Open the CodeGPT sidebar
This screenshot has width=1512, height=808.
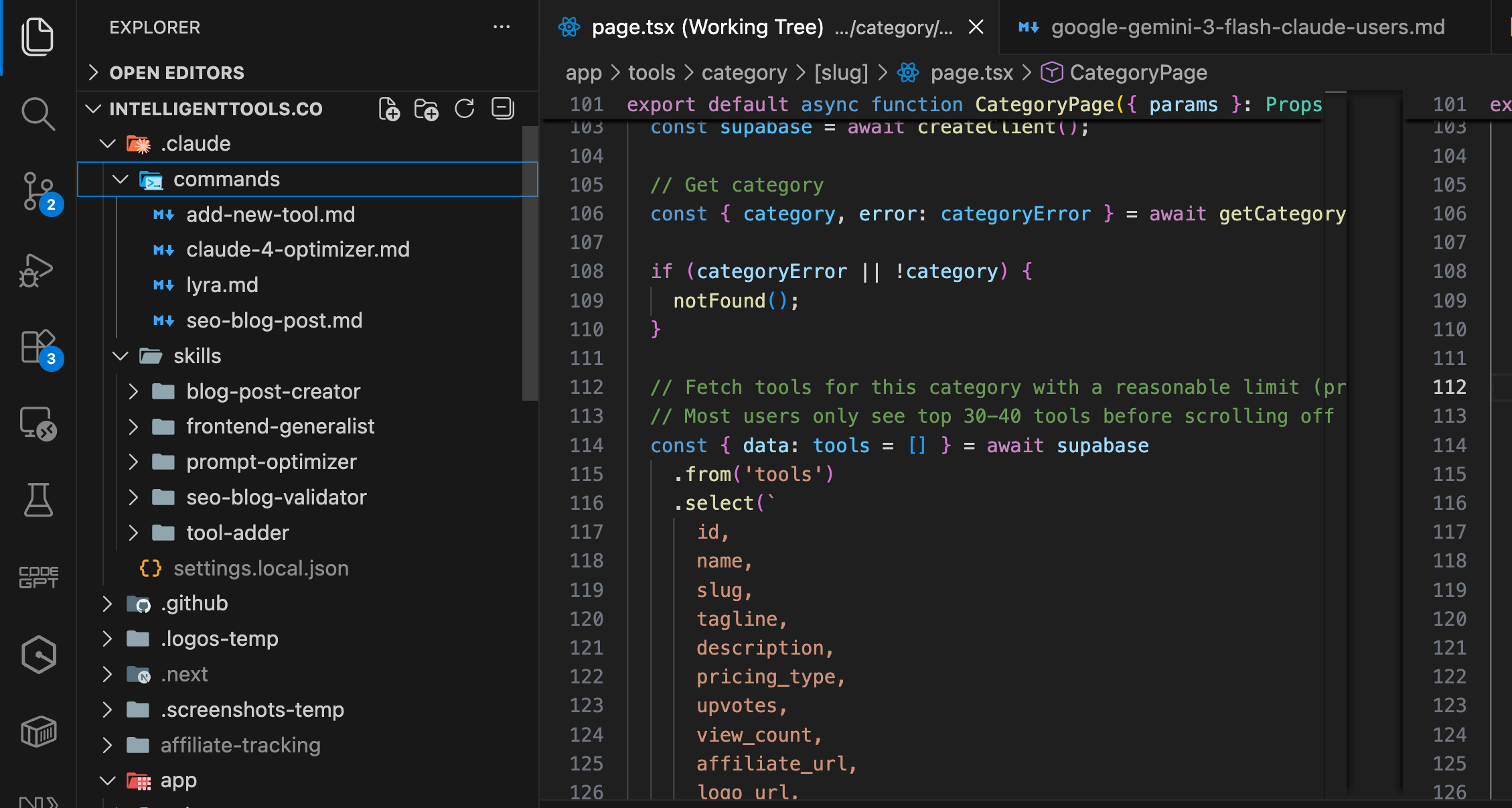(x=38, y=577)
